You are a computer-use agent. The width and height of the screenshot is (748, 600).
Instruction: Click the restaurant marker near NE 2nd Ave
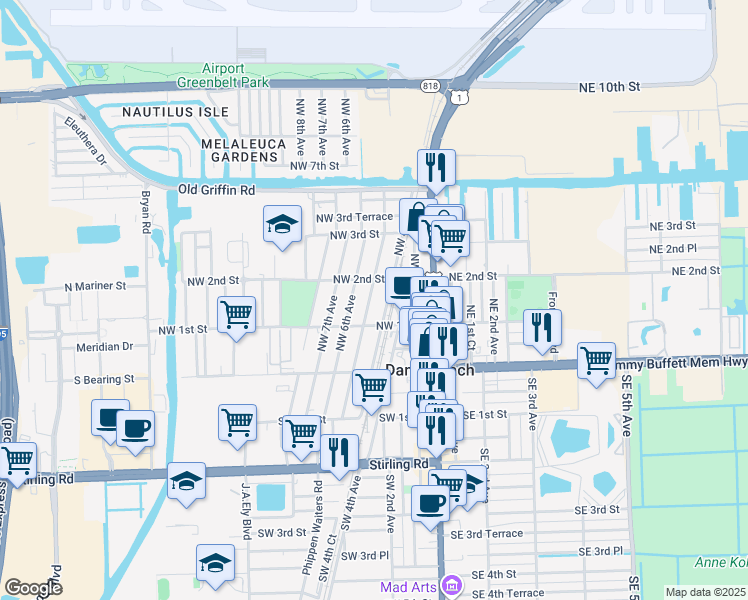click(542, 327)
